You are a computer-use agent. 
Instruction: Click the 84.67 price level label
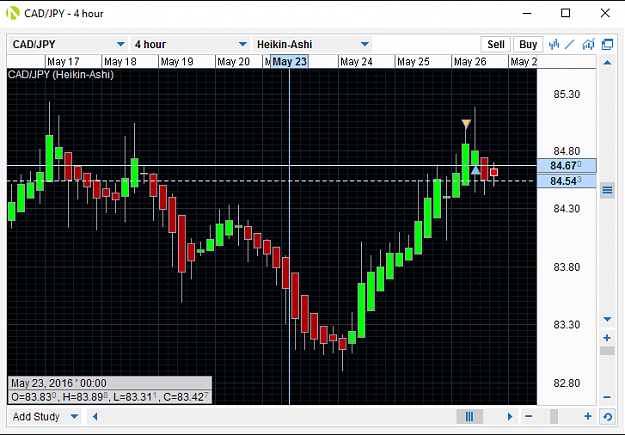point(566,165)
